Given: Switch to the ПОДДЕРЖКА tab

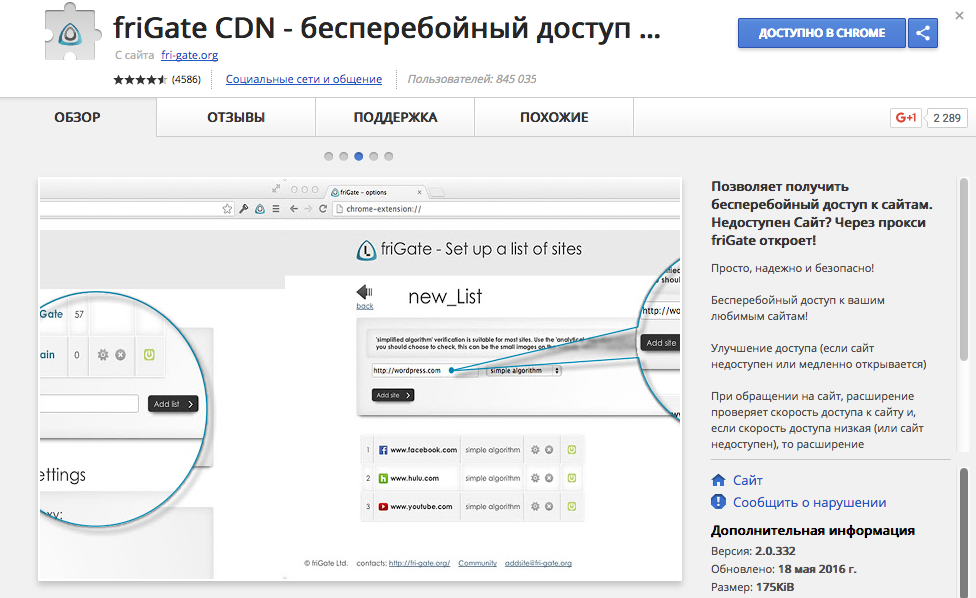Looking at the screenshot, I should click(x=395, y=117).
